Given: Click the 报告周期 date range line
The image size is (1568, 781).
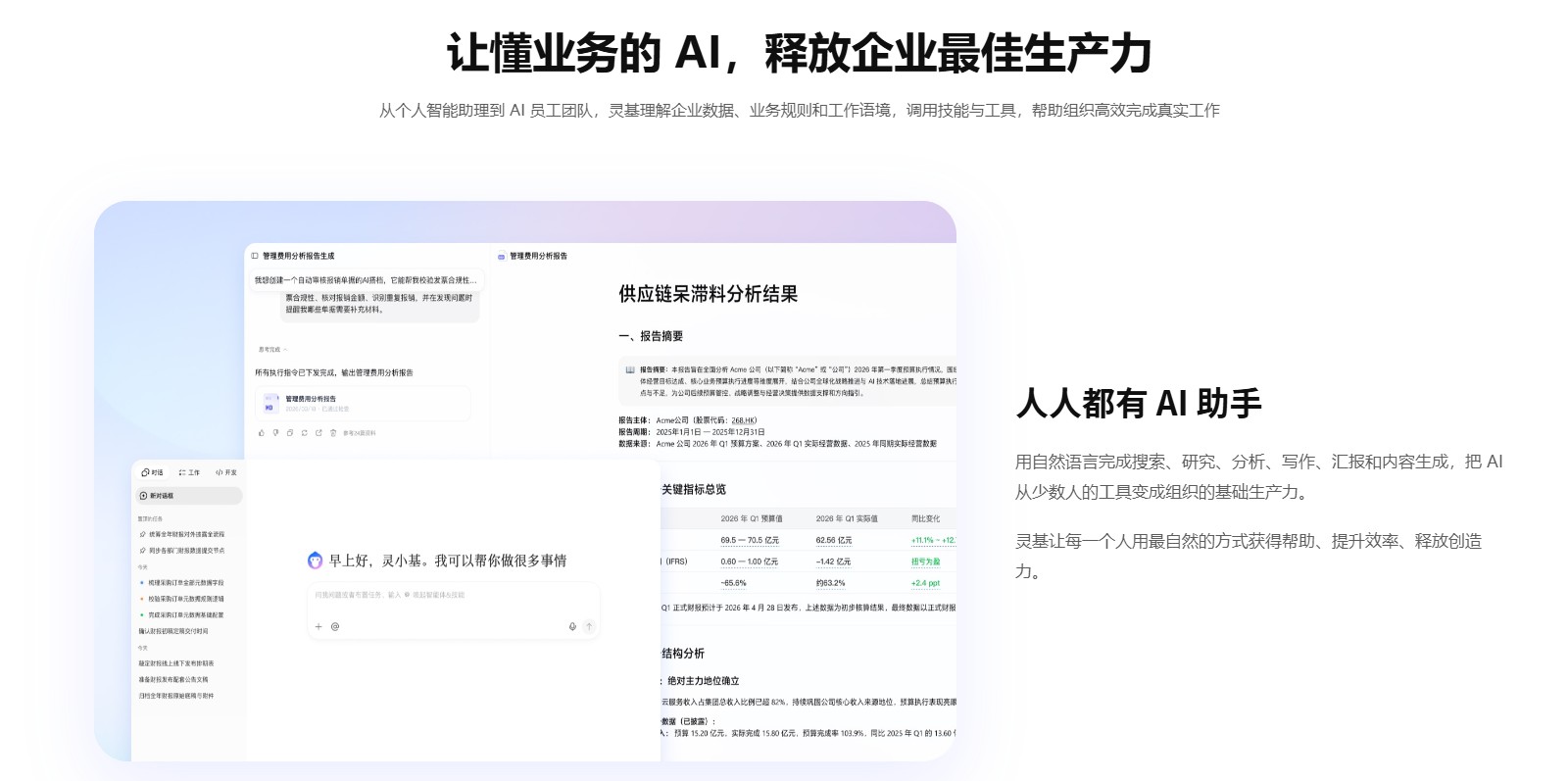Looking at the screenshot, I should (692, 432).
